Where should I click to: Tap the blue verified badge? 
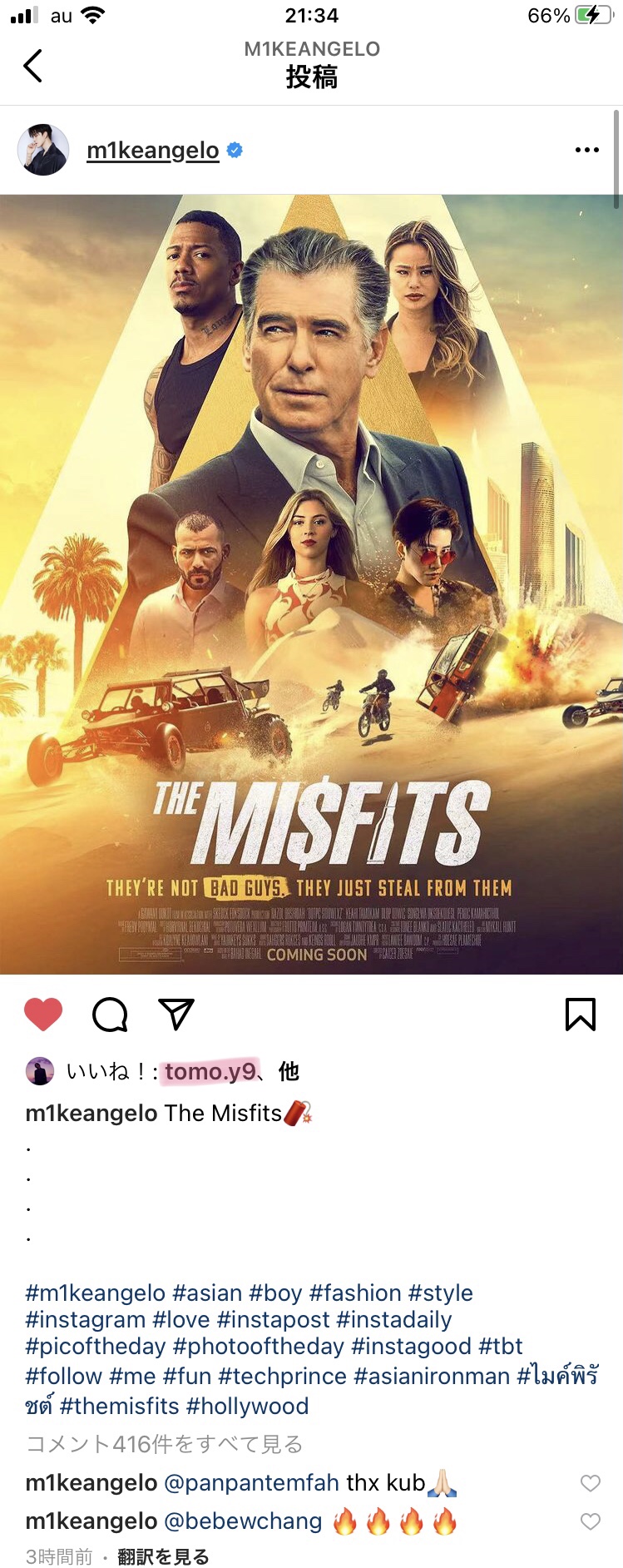235,150
